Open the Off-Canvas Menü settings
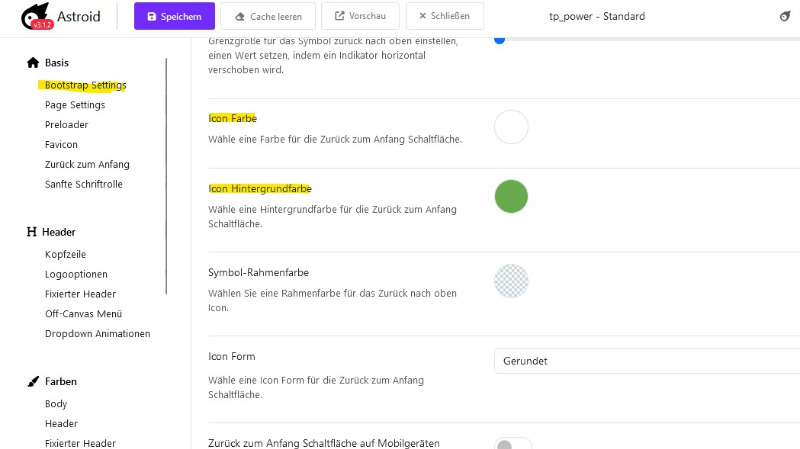The height and width of the screenshot is (449, 800). 83,314
